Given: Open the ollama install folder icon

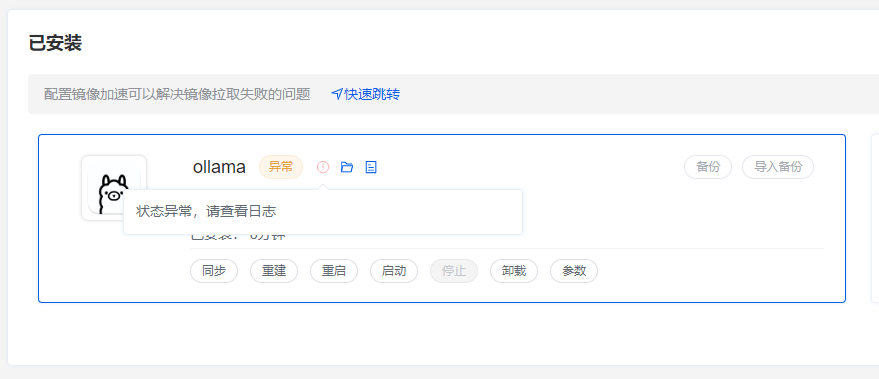Looking at the screenshot, I should (347, 167).
